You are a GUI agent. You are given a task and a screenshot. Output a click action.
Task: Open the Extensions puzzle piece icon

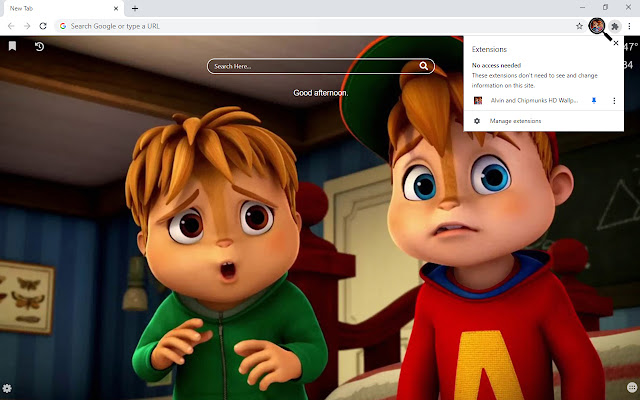[x=614, y=27]
